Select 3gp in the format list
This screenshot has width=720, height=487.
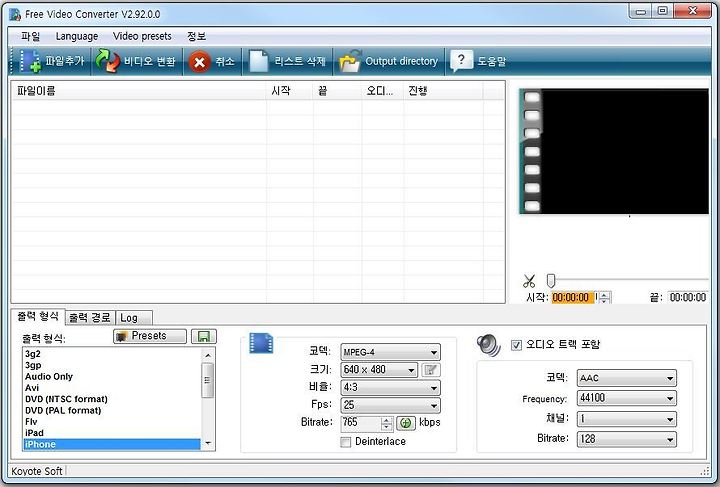click(x=112, y=365)
